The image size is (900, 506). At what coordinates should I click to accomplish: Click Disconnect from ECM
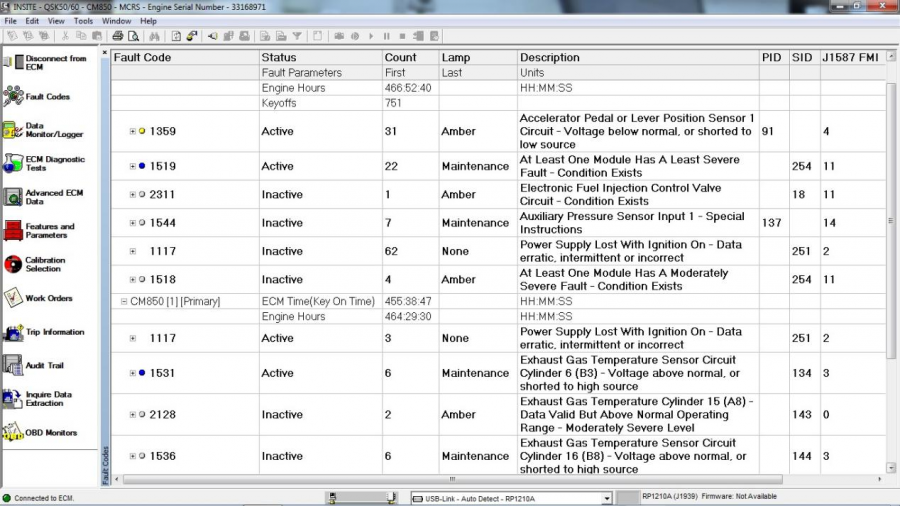tap(13, 62)
